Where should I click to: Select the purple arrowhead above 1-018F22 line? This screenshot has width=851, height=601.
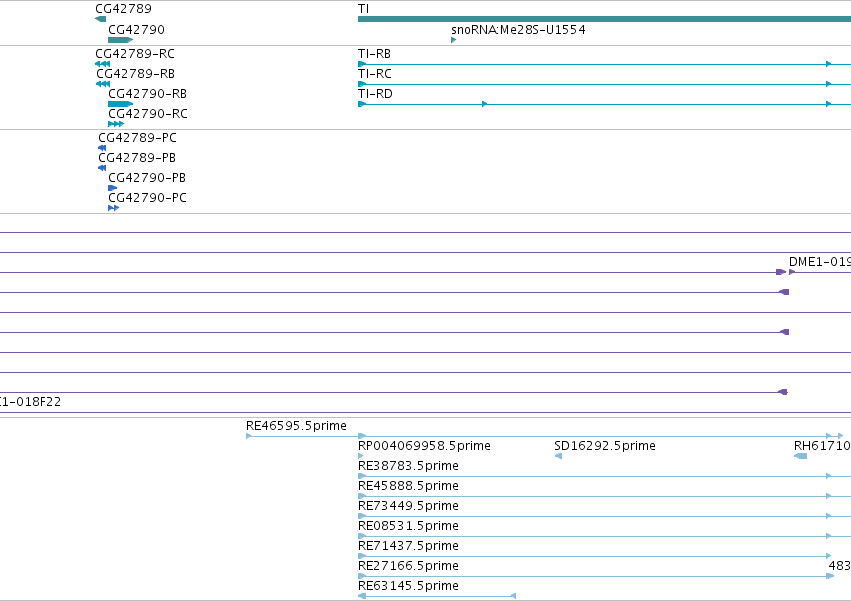pos(783,392)
